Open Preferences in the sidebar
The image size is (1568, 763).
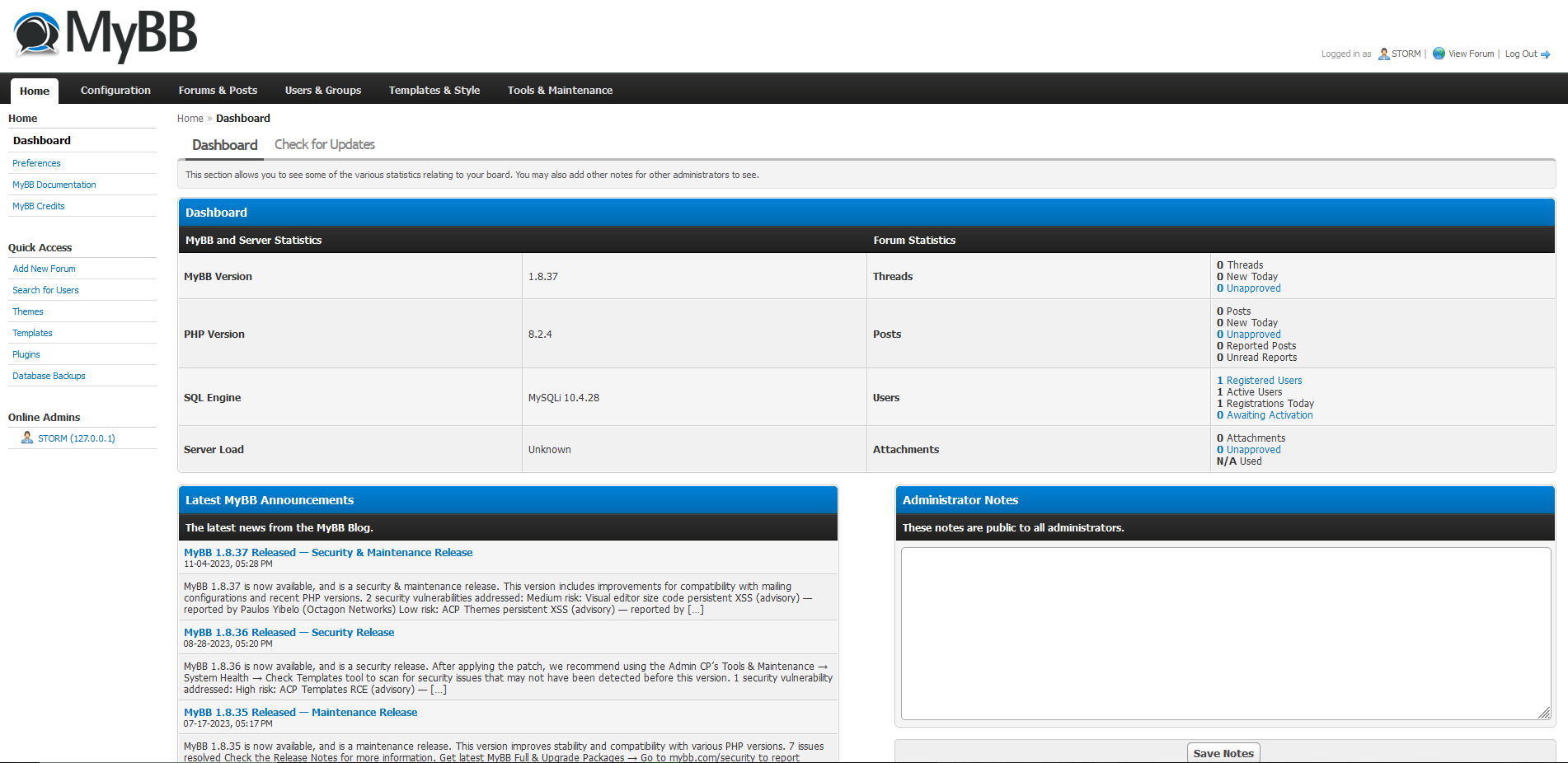click(36, 163)
